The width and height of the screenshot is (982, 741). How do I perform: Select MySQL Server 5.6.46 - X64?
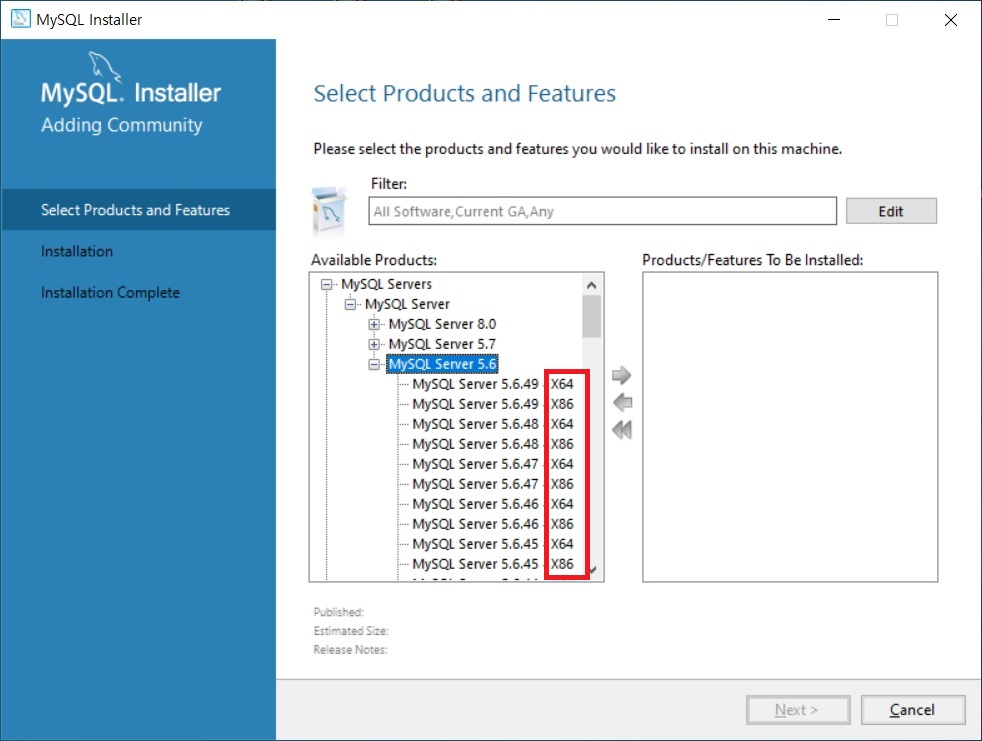tap(493, 504)
